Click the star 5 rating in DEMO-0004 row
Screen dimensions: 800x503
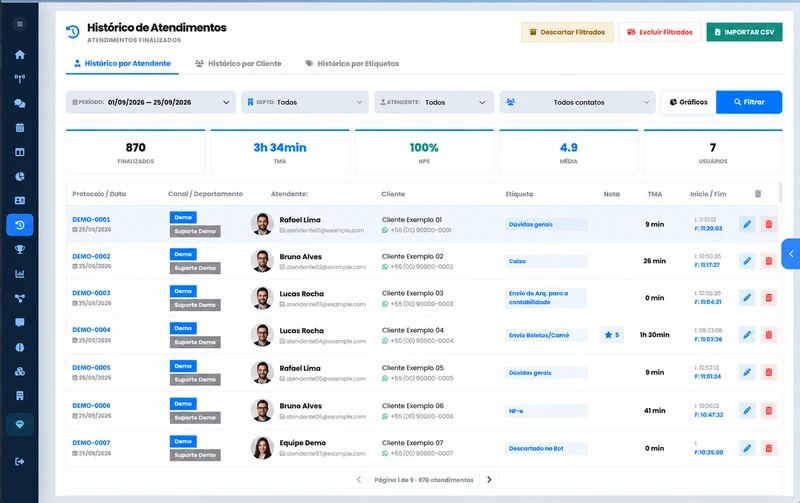(x=611, y=335)
